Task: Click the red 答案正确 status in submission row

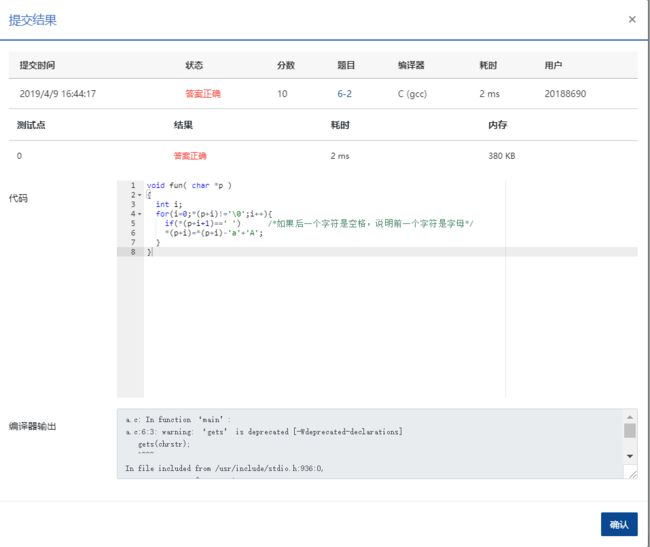Action: [x=203, y=94]
